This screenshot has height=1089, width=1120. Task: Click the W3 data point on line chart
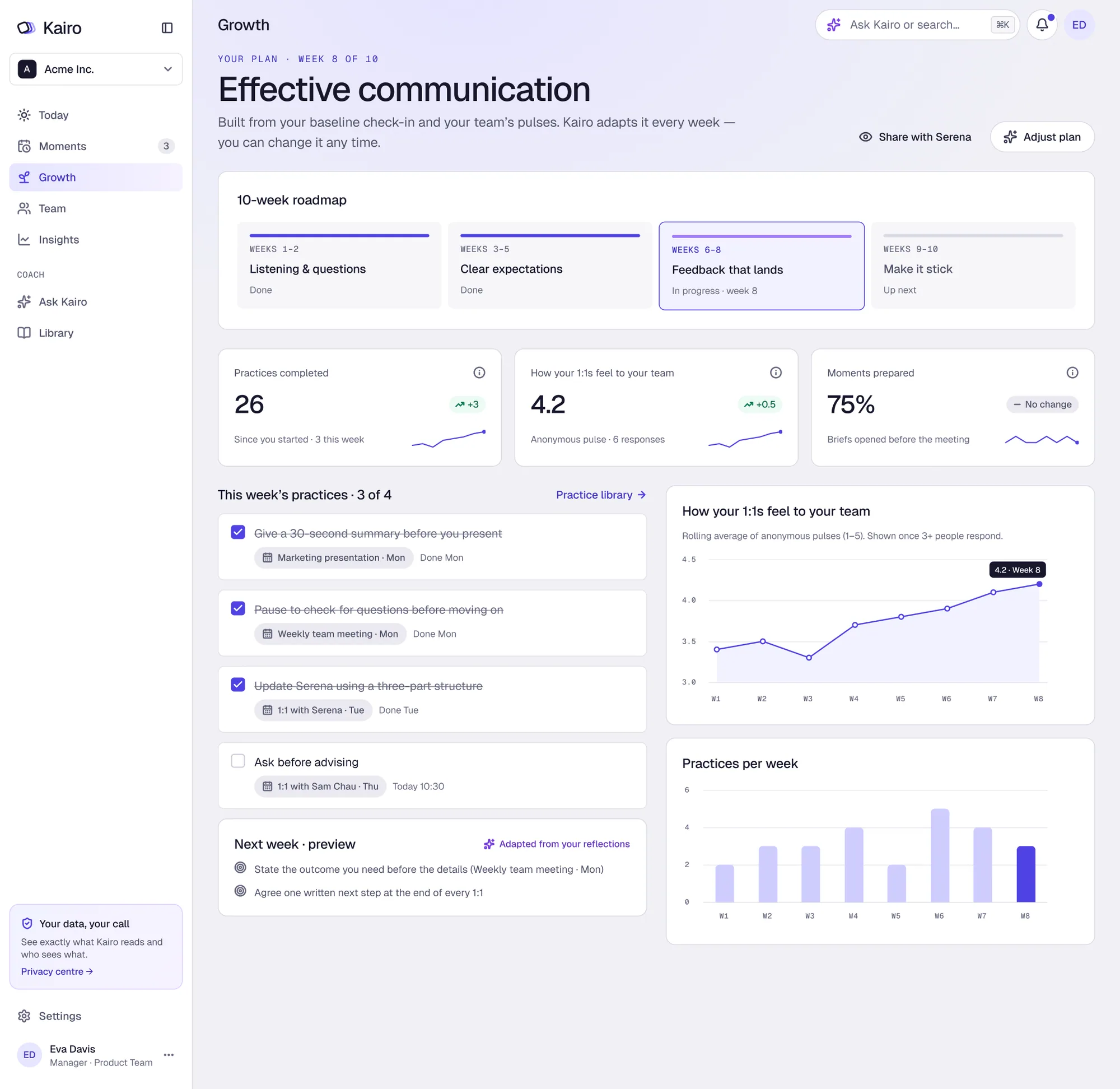coord(808,658)
